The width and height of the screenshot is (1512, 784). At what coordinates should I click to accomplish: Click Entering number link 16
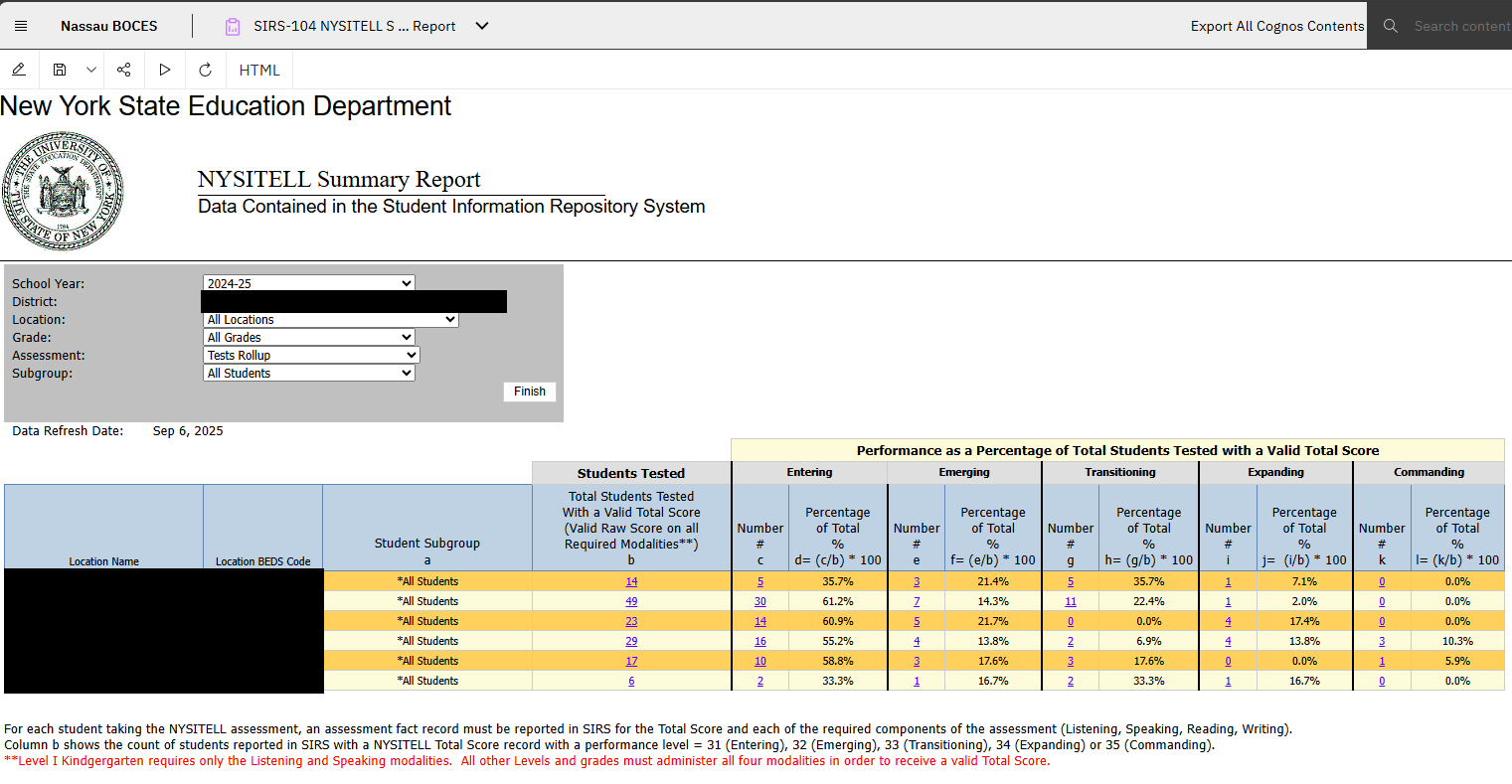[x=760, y=641]
